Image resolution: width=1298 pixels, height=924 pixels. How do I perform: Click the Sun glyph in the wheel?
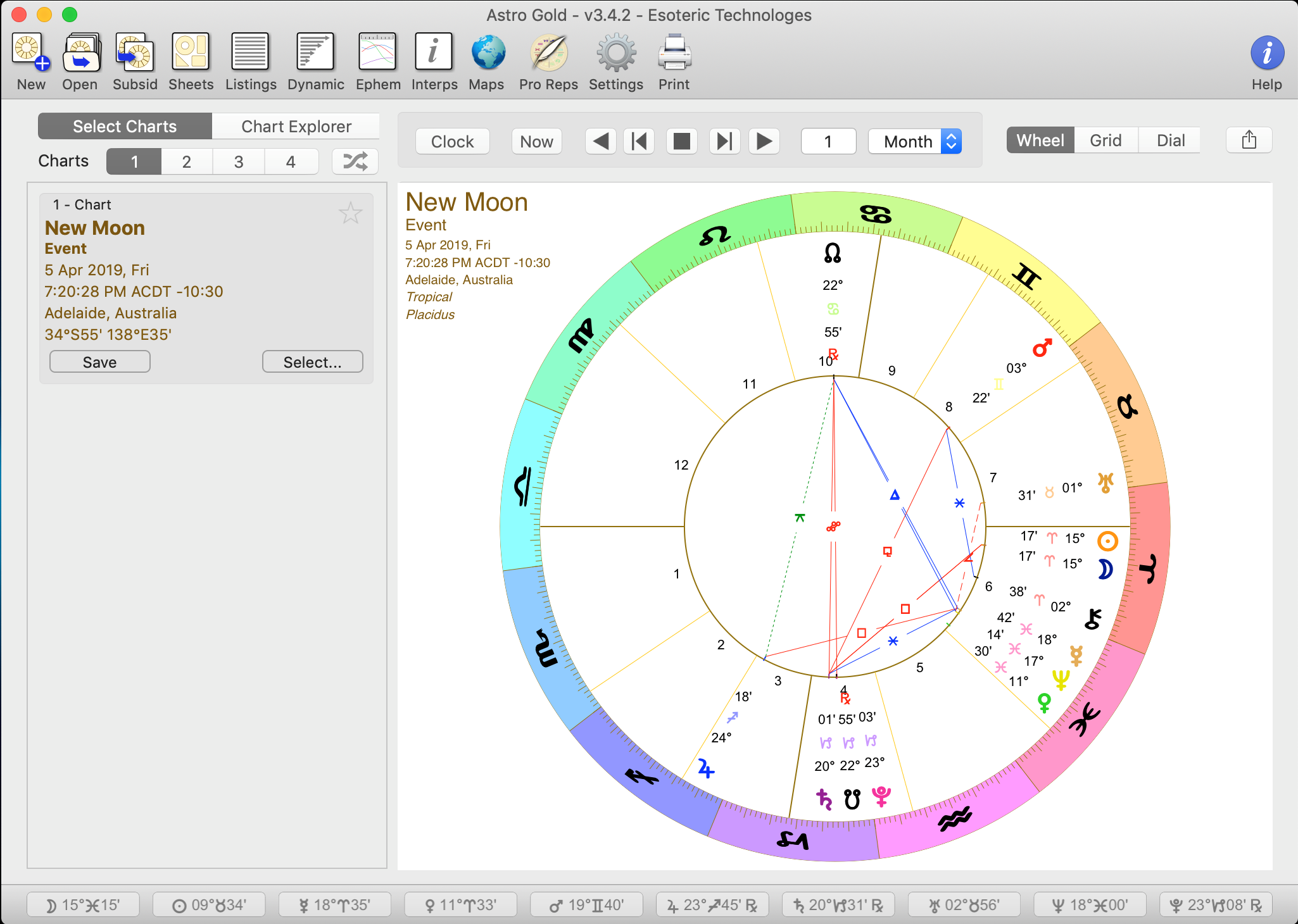tap(1107, 541)
